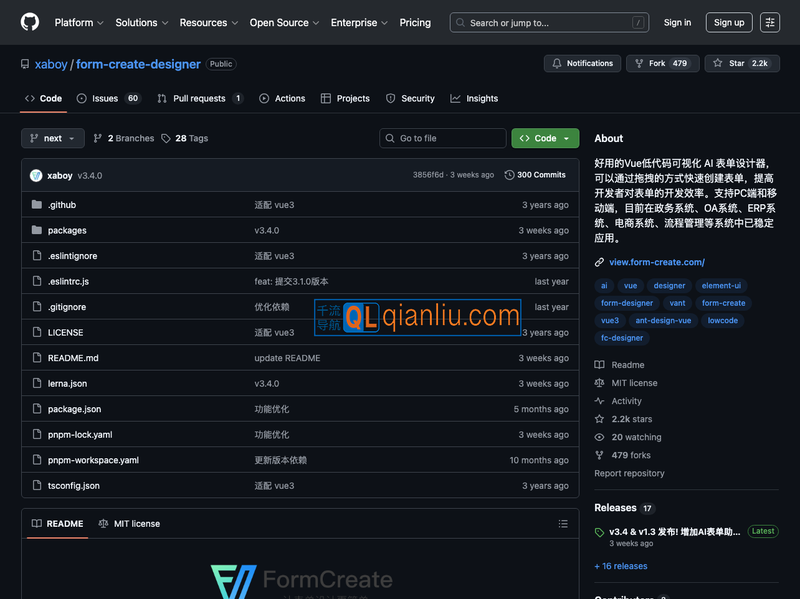Click the Sign up button
Viewport: 800px width, 599px height.
tap(729, 22)
